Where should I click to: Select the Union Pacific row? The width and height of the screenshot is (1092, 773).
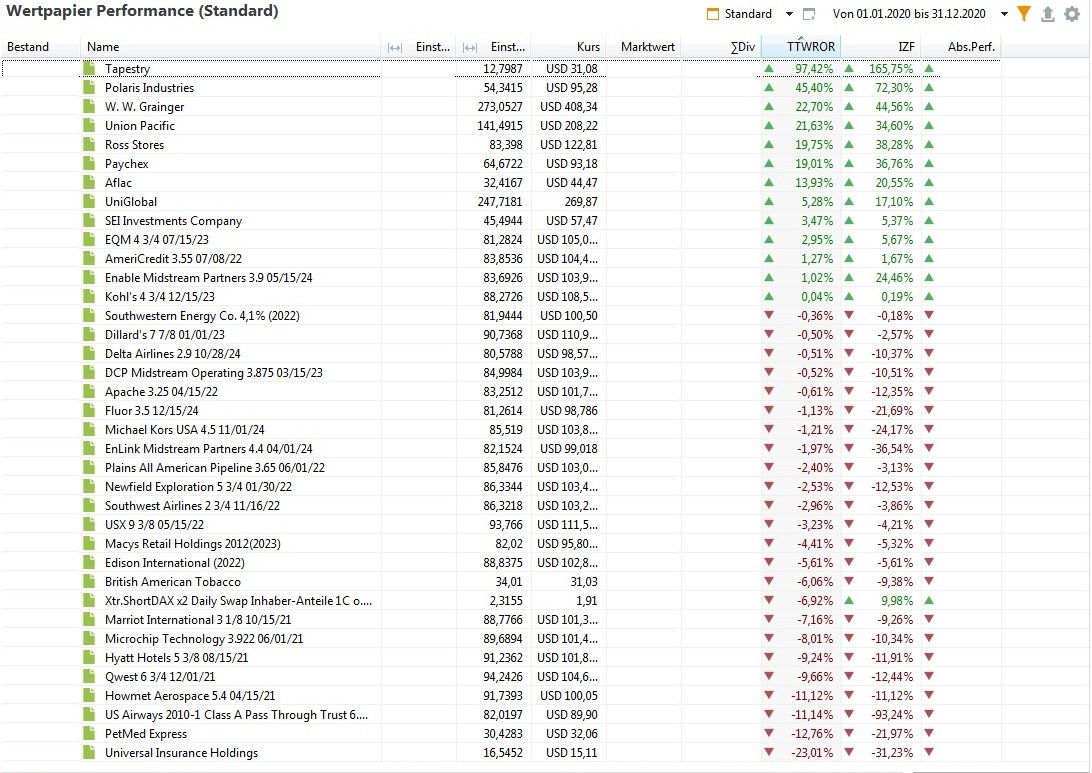click(x=501, y=125)
